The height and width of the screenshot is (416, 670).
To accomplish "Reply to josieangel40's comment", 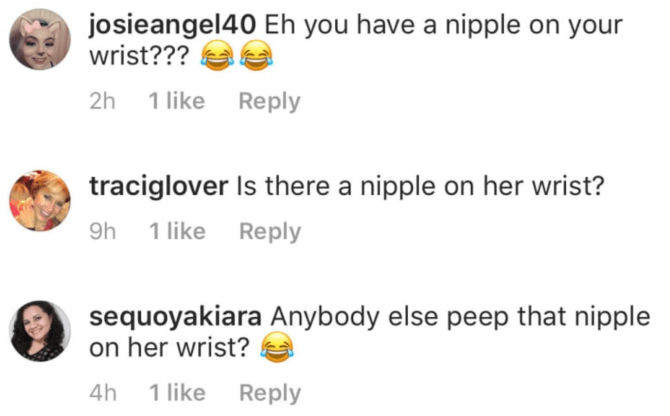I will pos(270,102).
